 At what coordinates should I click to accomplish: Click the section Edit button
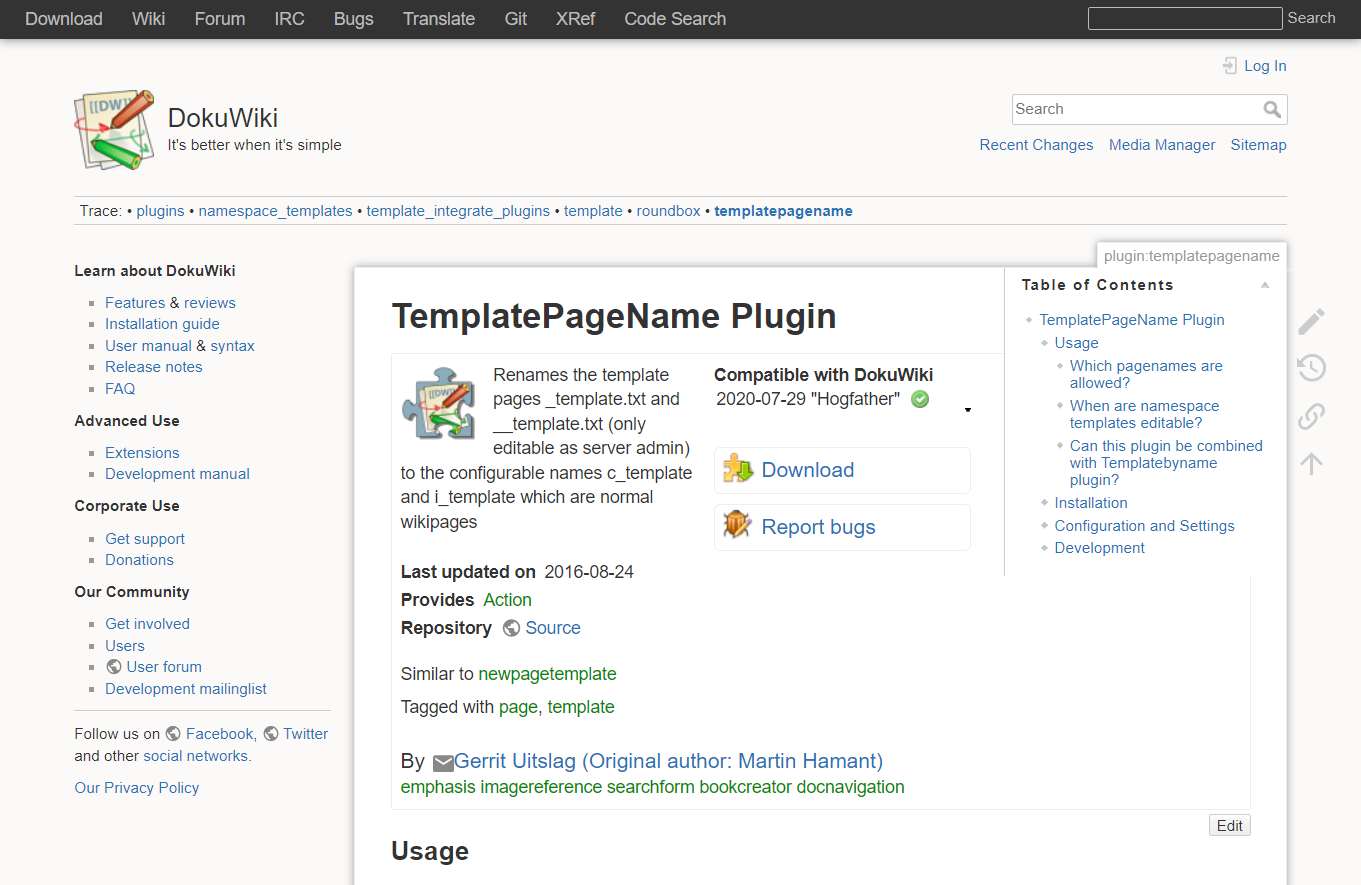[x=1230, y=825]
